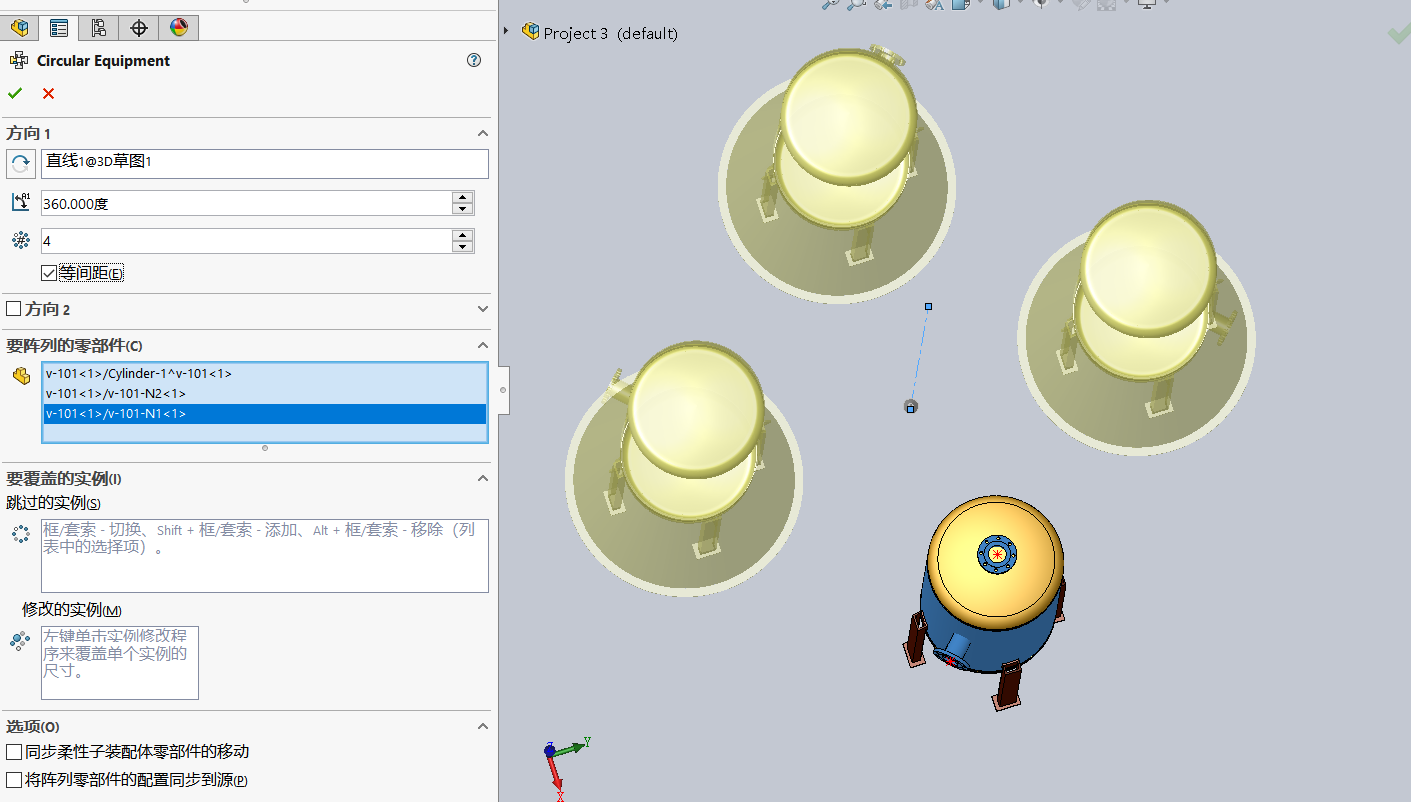The height and width of the screenshot is (802, 1411).
Task: Click the flange nozzle atop the blue tank
Action: (x=996, y=554)
